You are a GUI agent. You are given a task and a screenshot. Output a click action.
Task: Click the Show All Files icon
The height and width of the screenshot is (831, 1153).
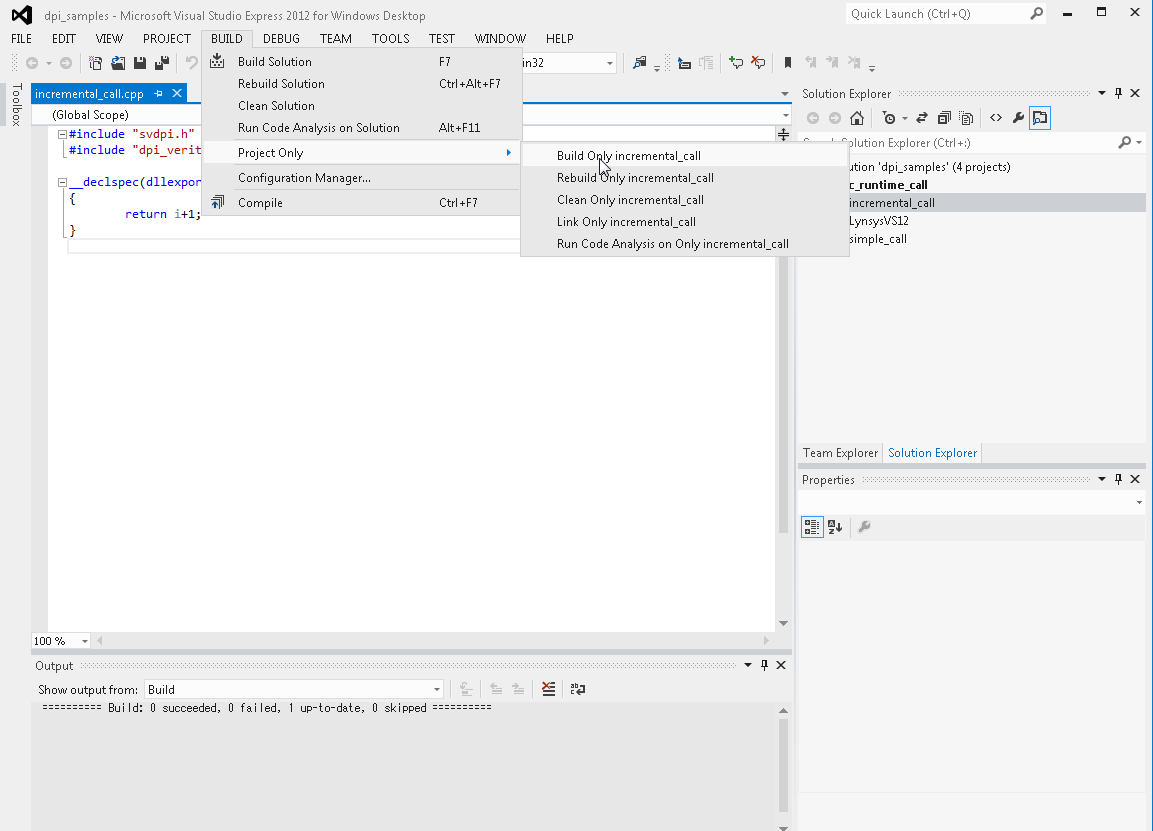(966, 118)
